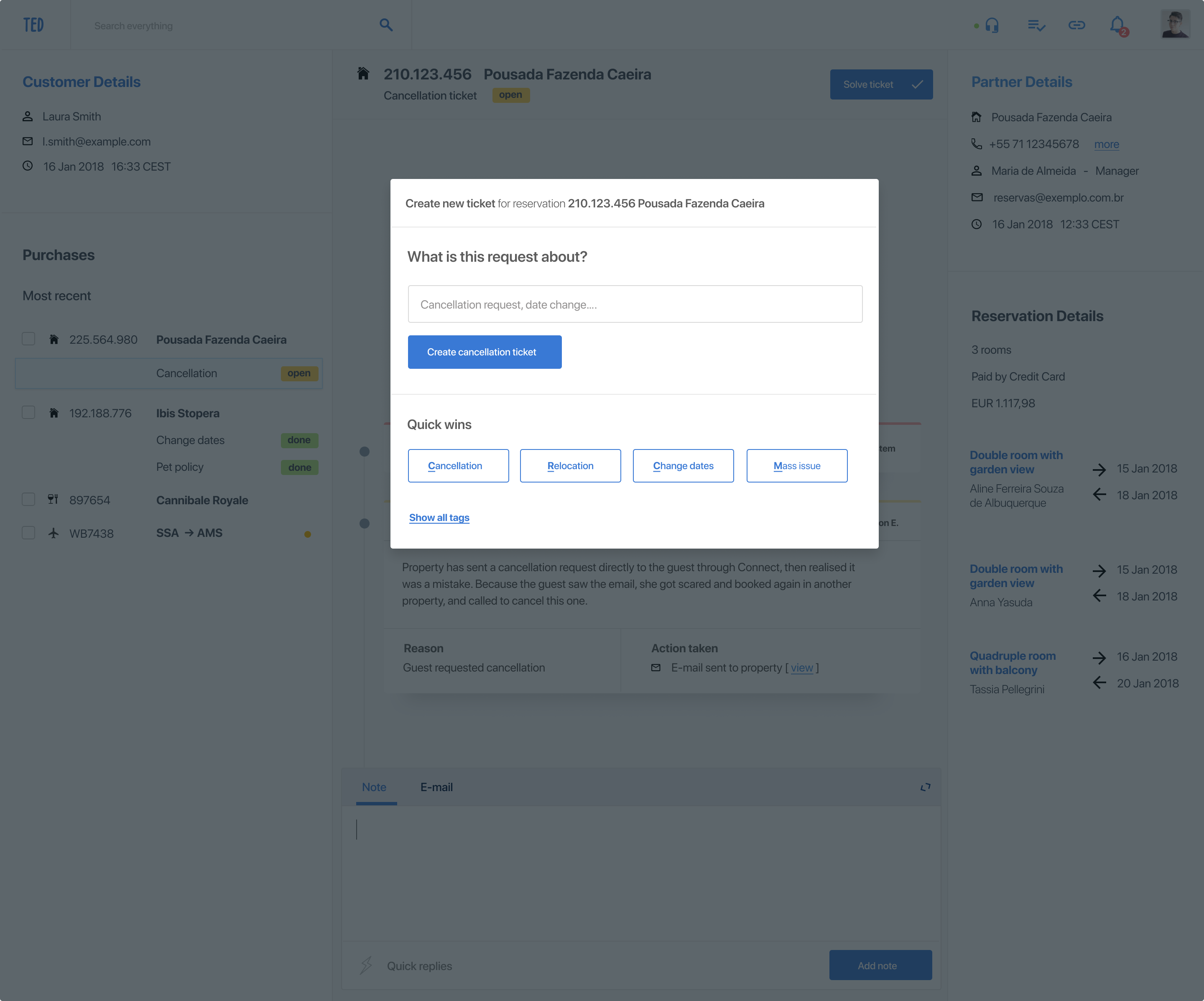Click 'EUR 1.117,98' amount
1204x1001 pixels.
coord(1003,403)
